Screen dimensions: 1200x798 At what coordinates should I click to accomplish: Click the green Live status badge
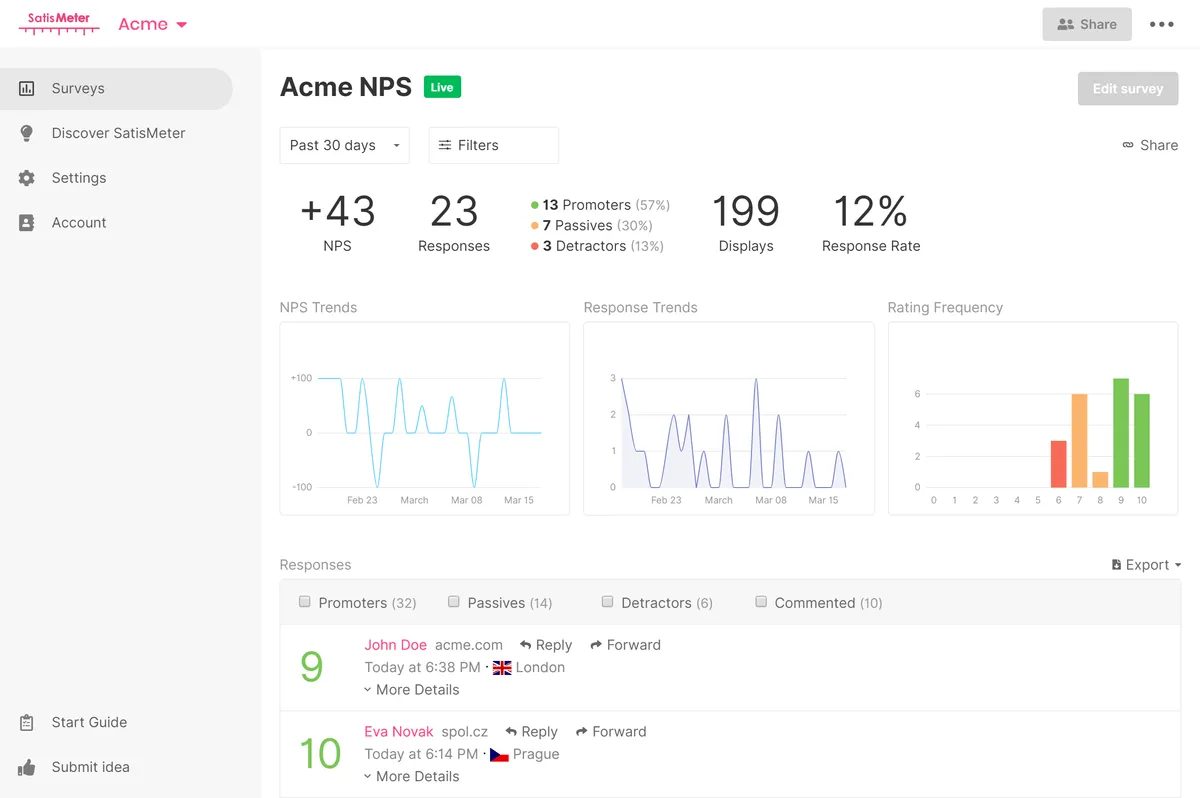[442, 87]
